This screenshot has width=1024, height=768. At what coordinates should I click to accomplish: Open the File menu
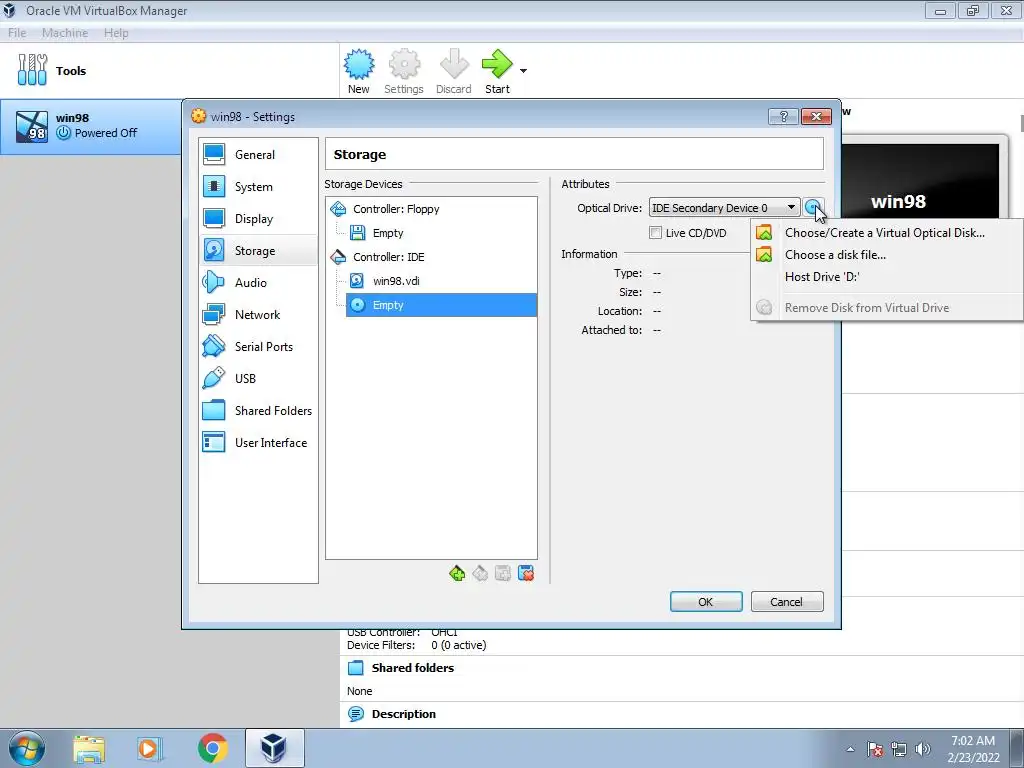(17, 33)
